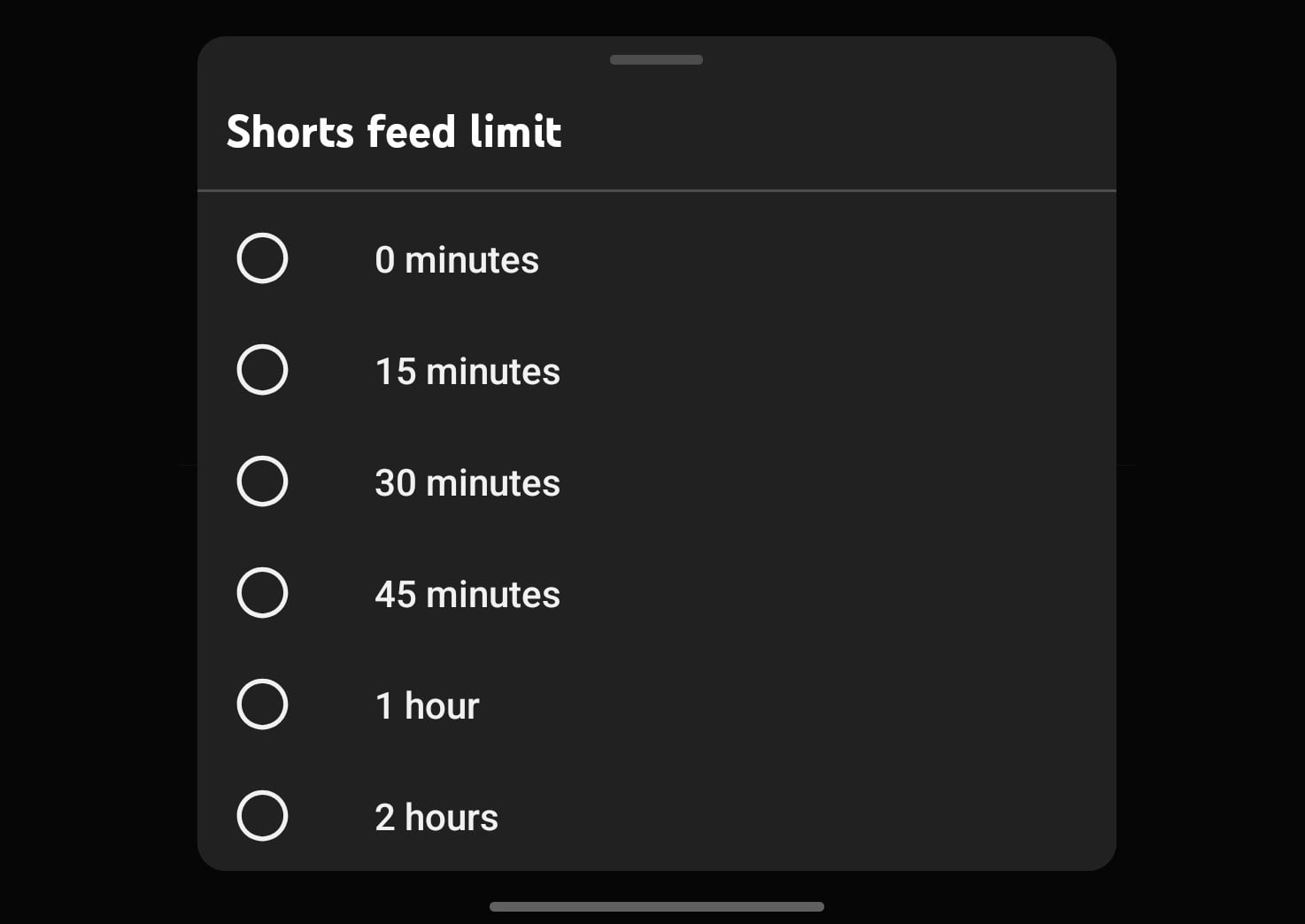
Task: Select the 0 minutes radio button
Action: [262, 258]
